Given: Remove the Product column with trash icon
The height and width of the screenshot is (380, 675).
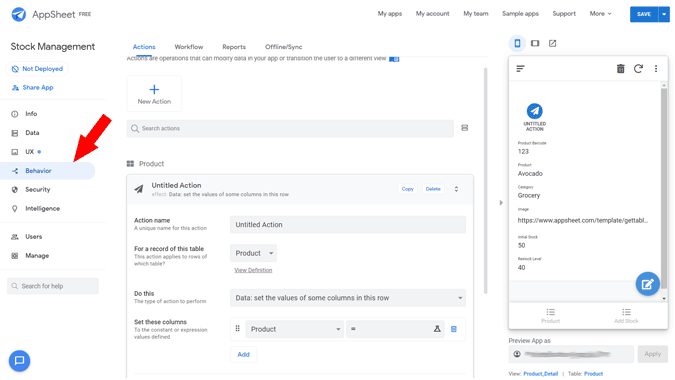Looking at the screenshot, I should coord(454,329).
